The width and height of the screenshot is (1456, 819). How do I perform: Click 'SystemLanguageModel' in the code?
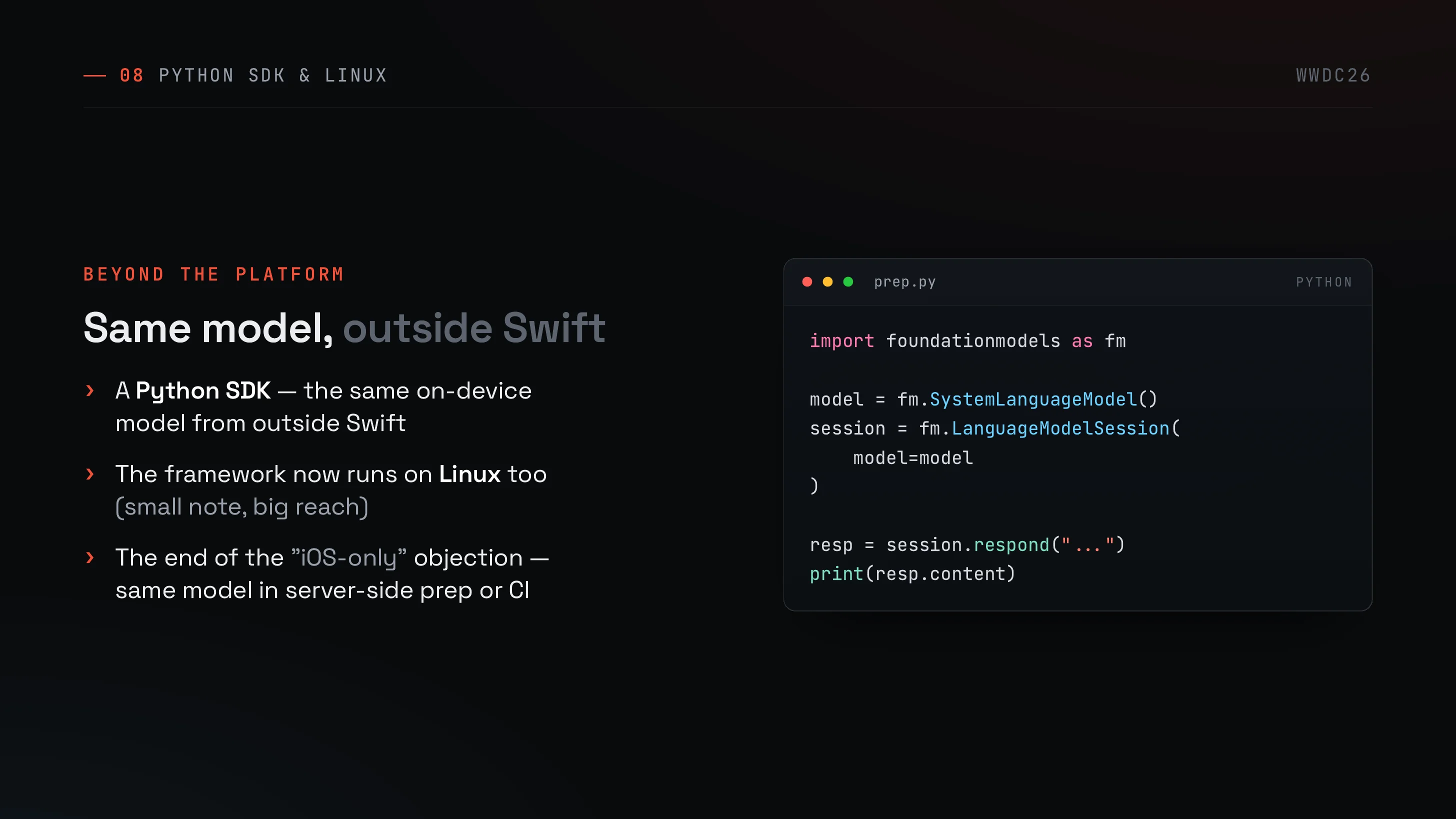click(1033, 399)
